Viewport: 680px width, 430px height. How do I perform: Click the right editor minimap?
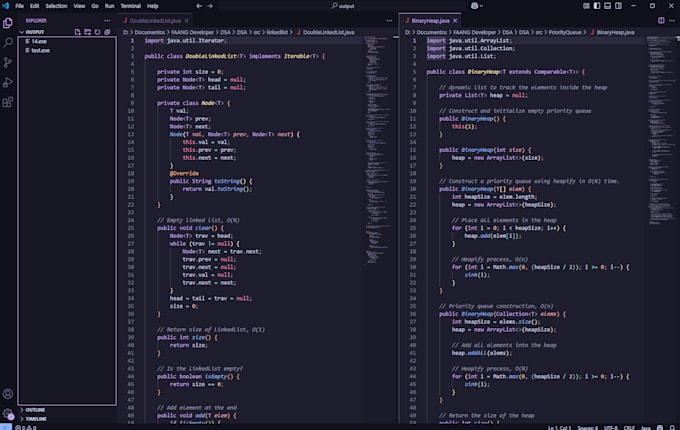click(661, 130)
